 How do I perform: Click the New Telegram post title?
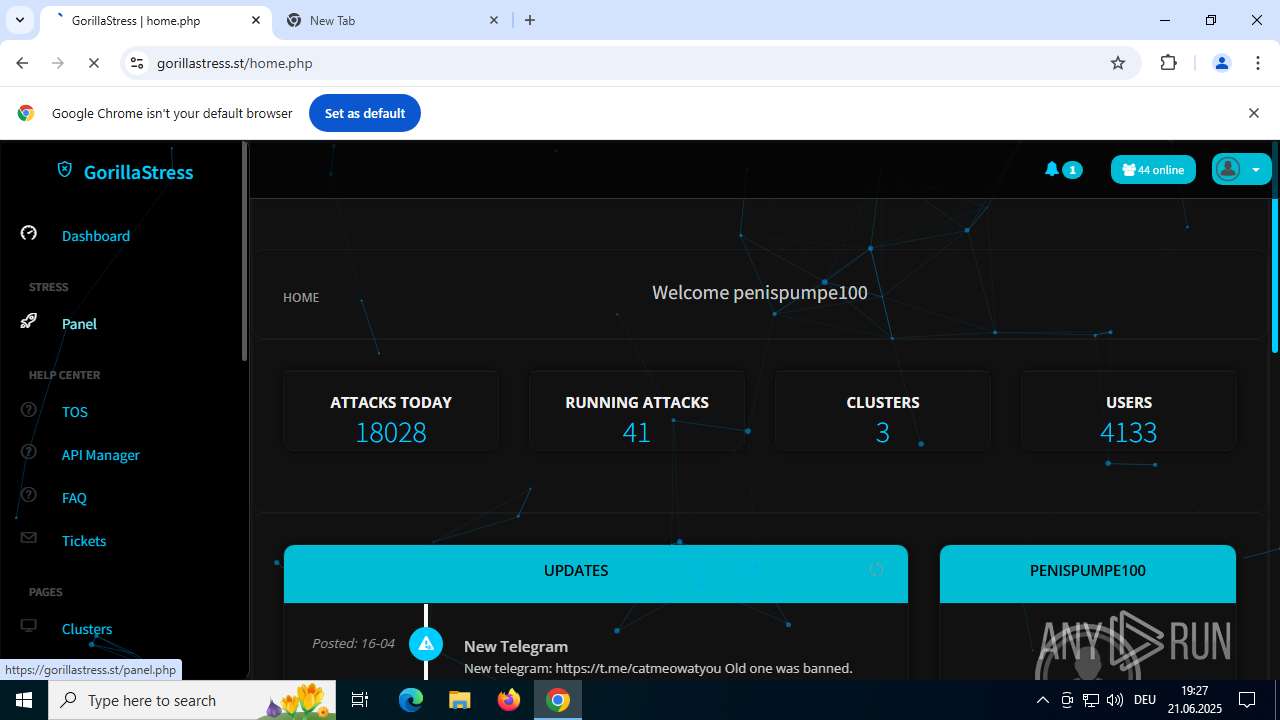[x=516, y=646]
